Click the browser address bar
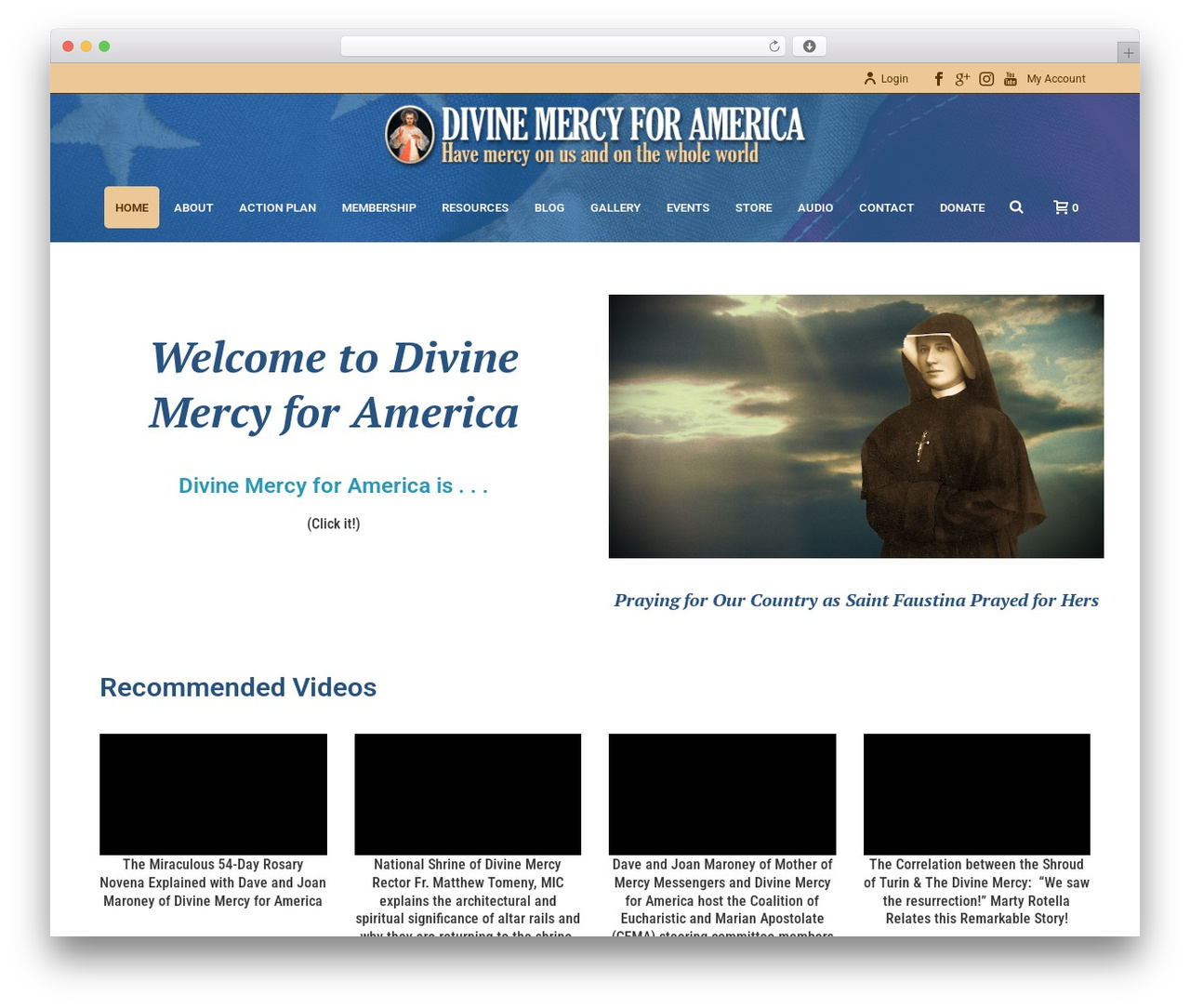Image resolution: width=1190 pixels, height=1008 pixels. (x=563, y=46)
